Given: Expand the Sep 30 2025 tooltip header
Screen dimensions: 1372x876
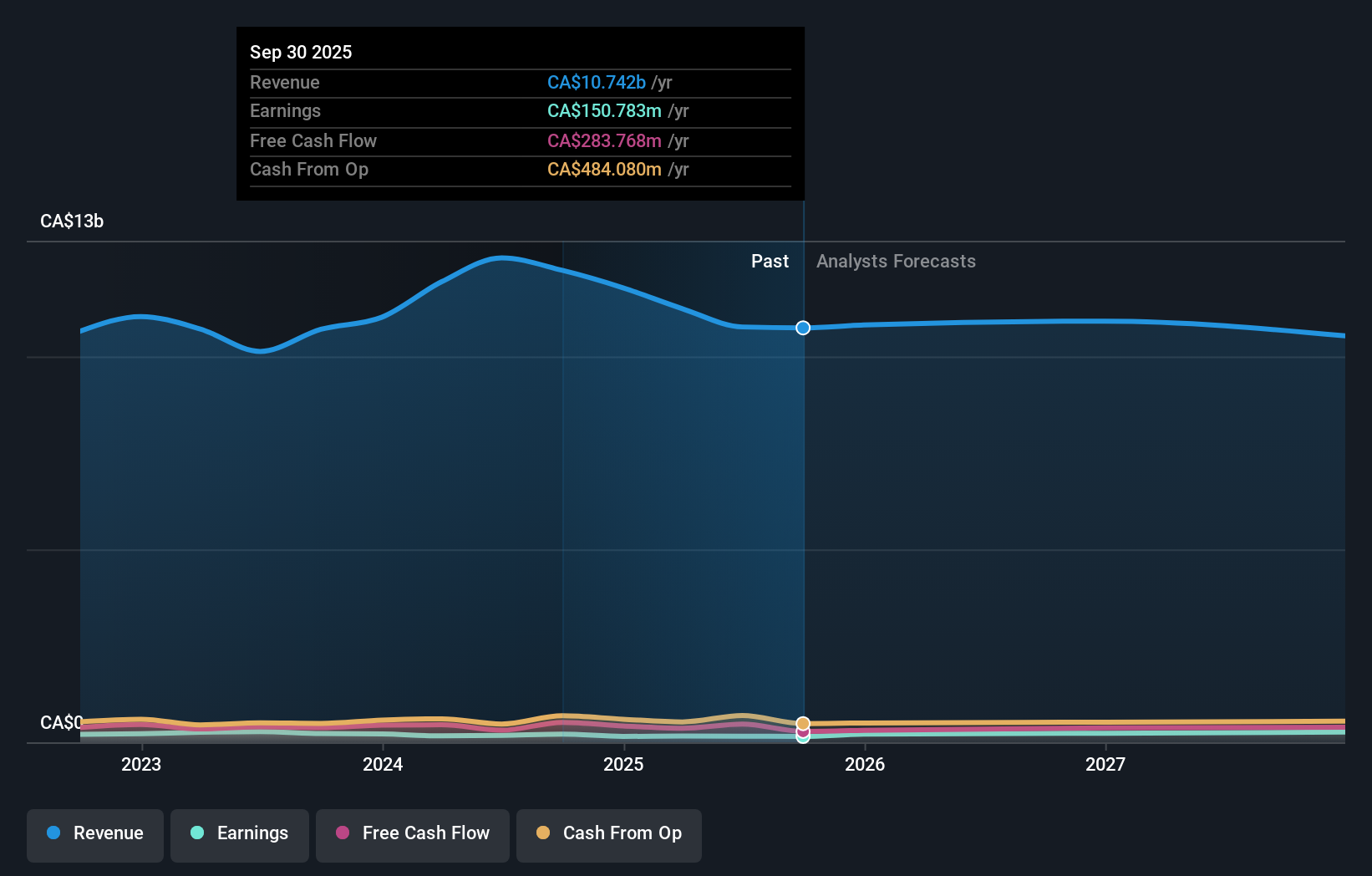Looking at the screenshot, I should coord(301,52).
